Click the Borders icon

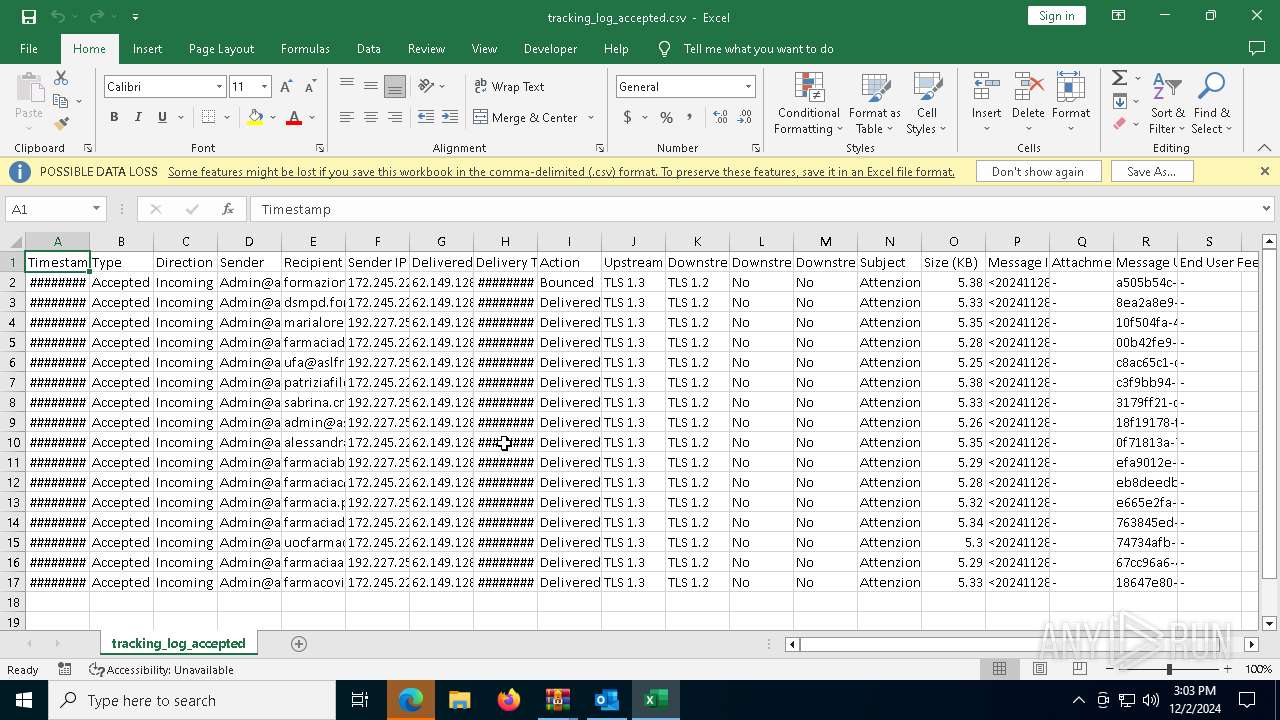pos(208,117)
